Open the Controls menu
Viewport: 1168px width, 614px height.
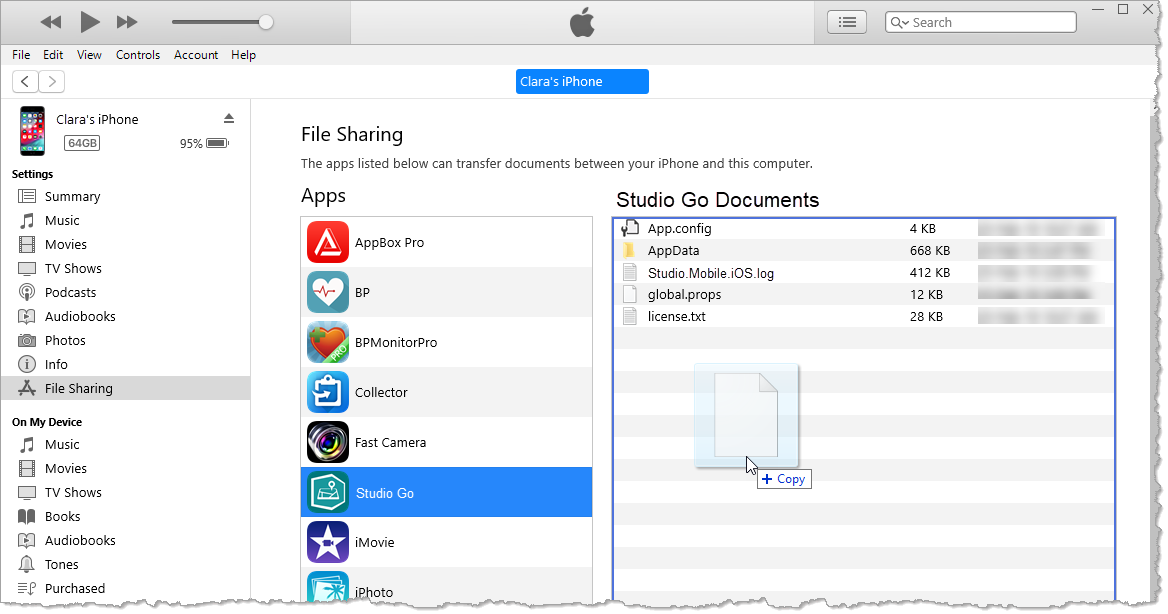pos(138,55)
